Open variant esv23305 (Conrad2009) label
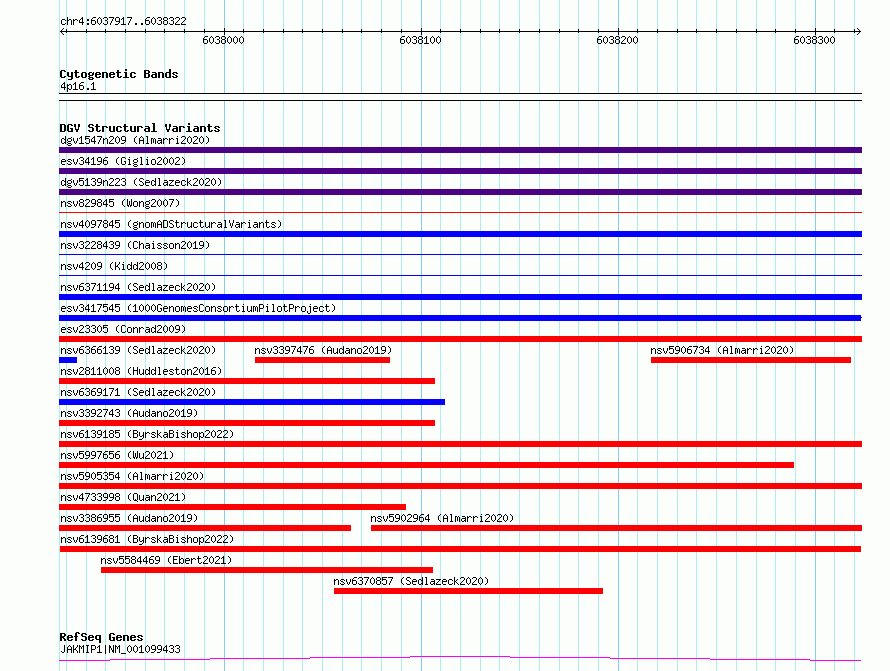This screenshot has height=671, width=890. pyautogui.click(x=123, y=329)
